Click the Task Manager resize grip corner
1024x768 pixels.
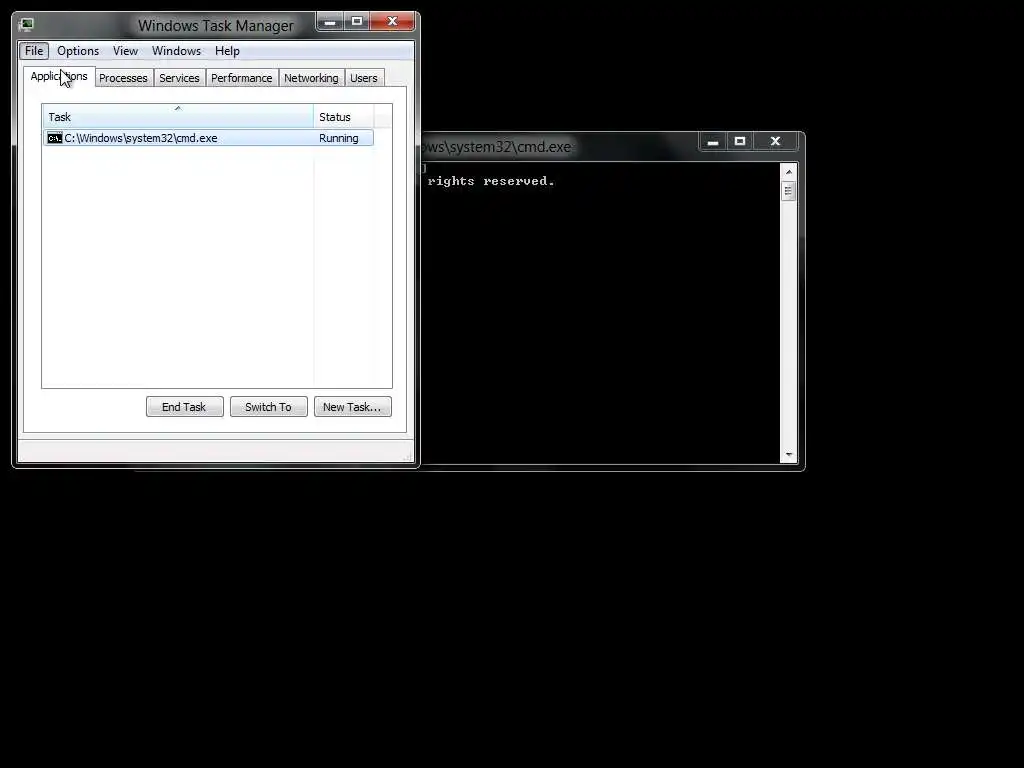pos(409,456)
